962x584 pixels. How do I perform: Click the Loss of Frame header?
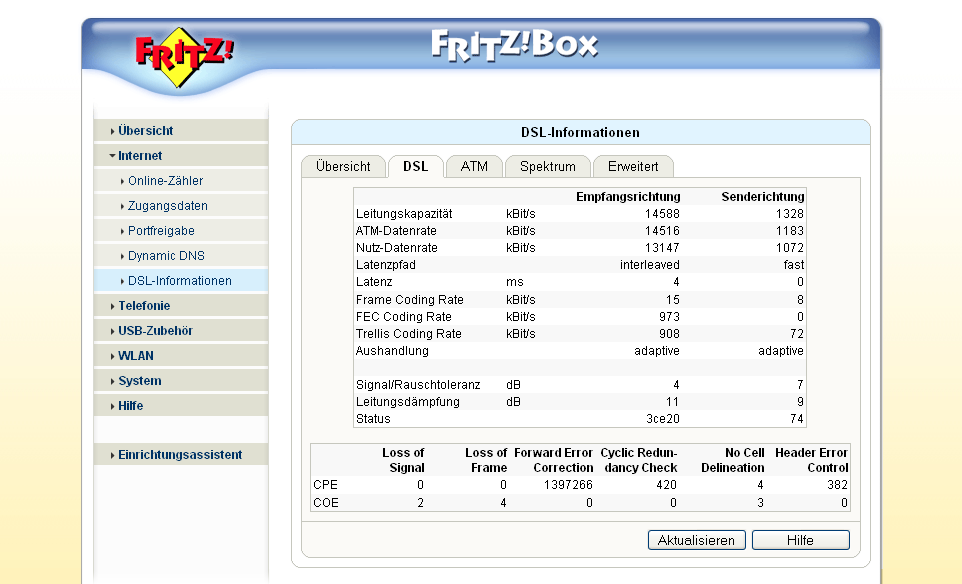coord(486,461)
